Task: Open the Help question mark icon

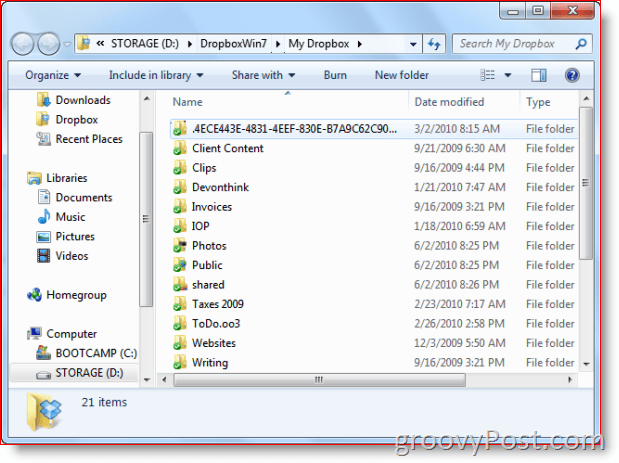Action: pos(572,75)
